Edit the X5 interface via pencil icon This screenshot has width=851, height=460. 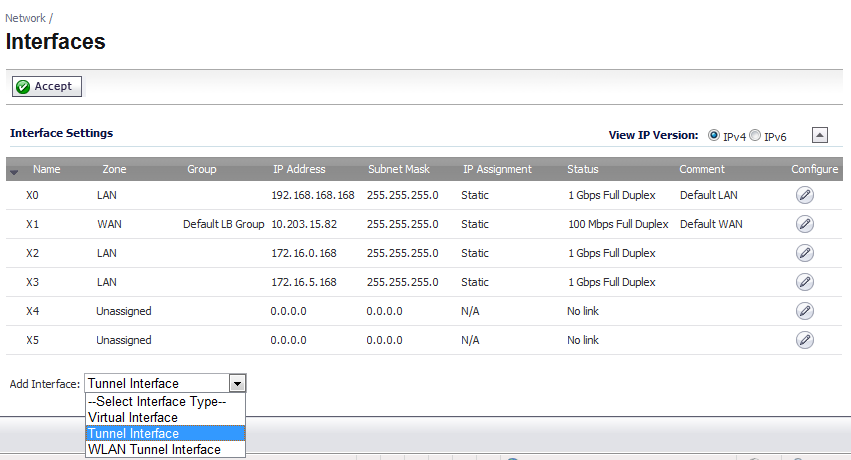(x=804, y=340)
